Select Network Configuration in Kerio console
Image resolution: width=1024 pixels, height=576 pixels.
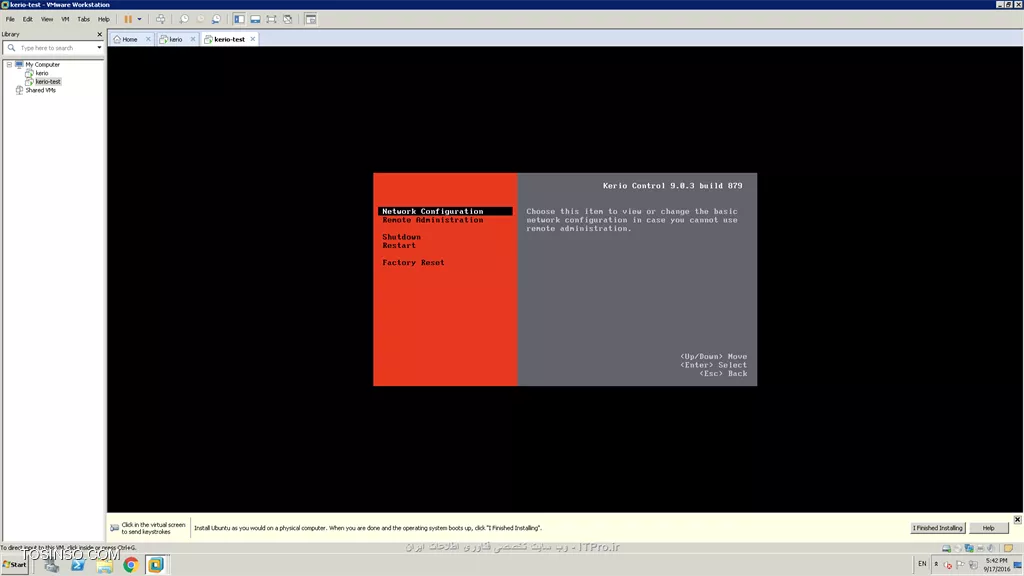(x=445, y=211)
